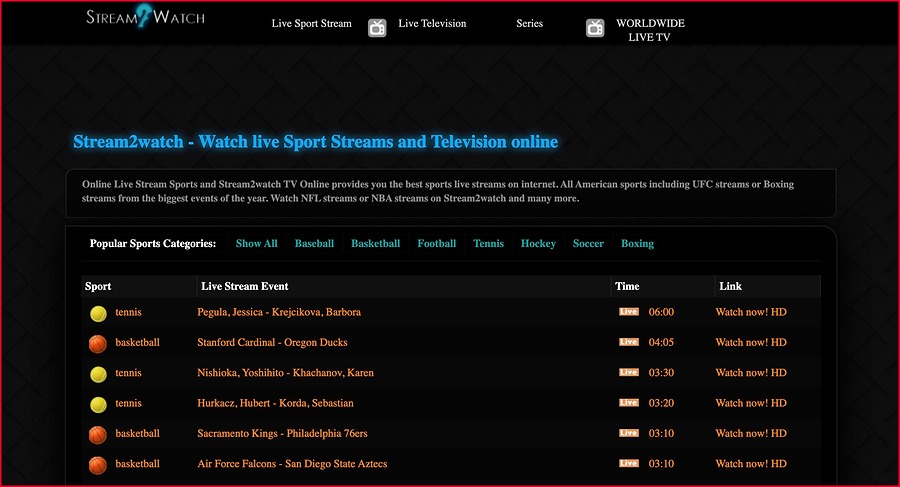Click tennis label in Hurkacz row
Screen dimensions: 900x487
128,403
